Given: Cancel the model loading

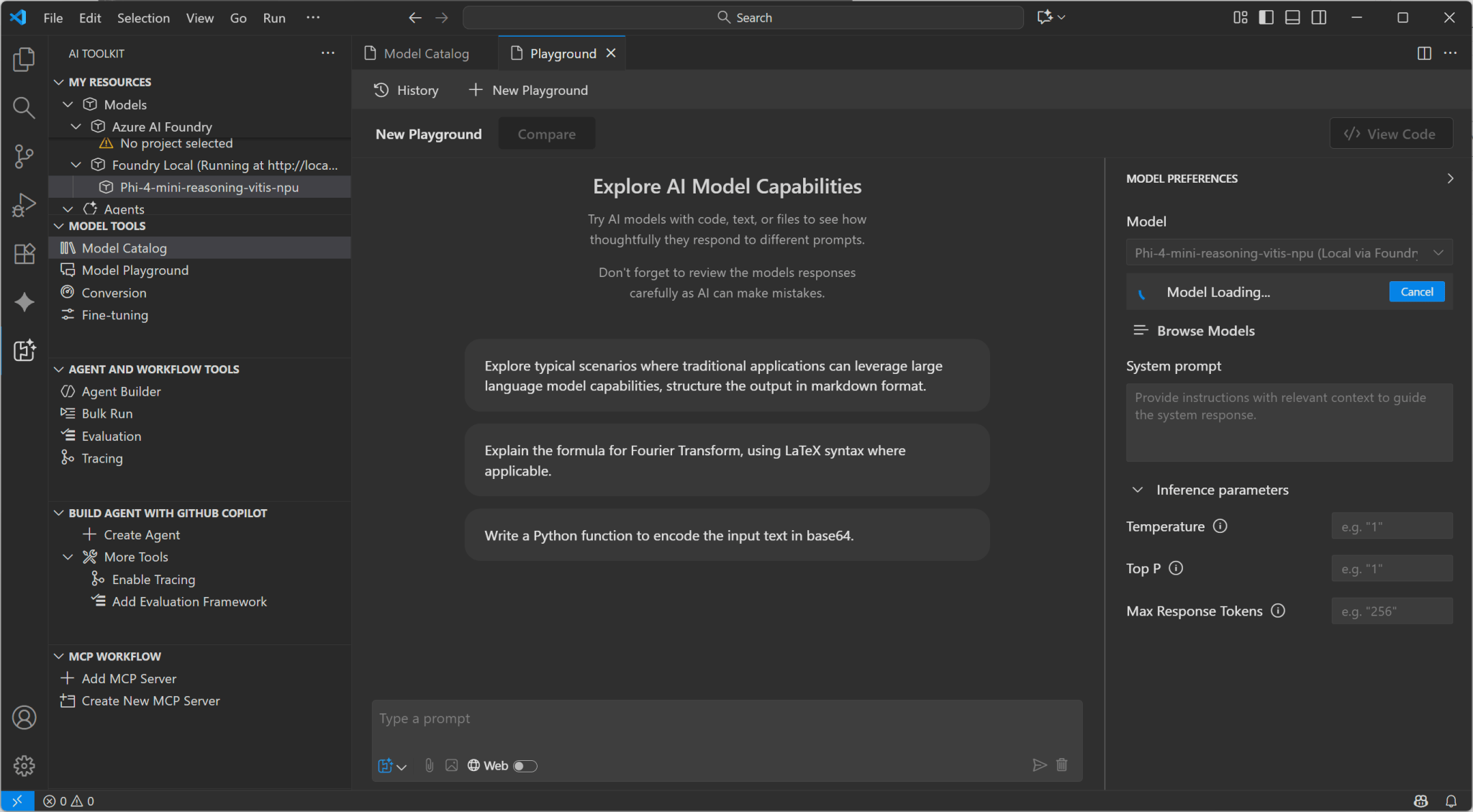Looking at the screenshot, I should click(x=1416, y=291).
